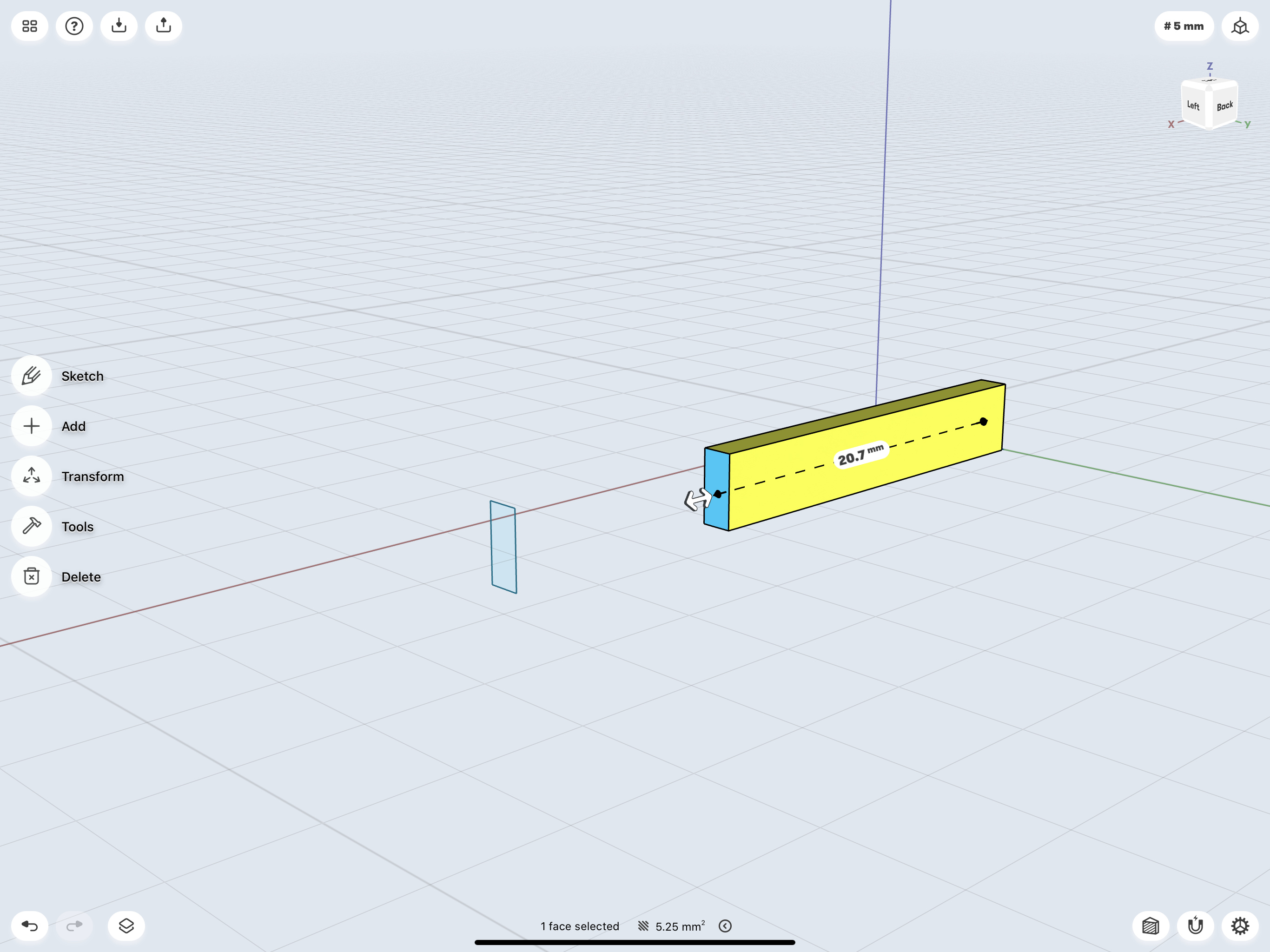Open the 5 mm grid size setting
Viewport: 1270px width, 952px height.
click(x=1184, y=26)
